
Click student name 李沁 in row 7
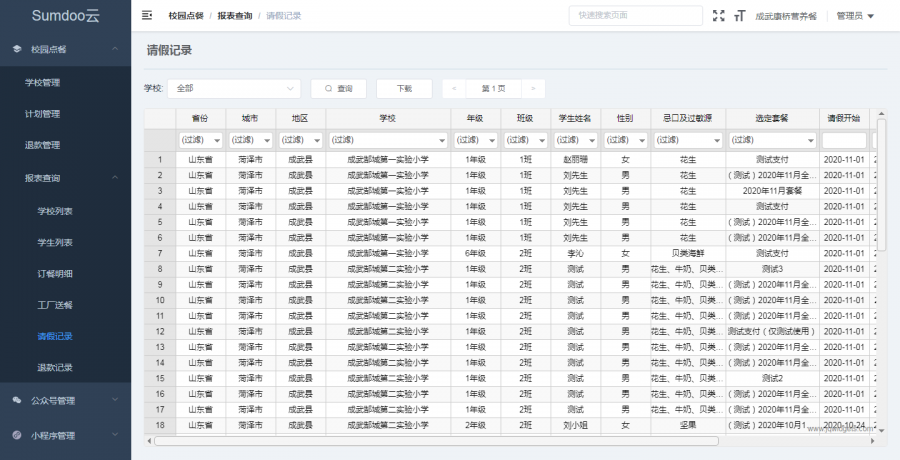pos(576,253)
